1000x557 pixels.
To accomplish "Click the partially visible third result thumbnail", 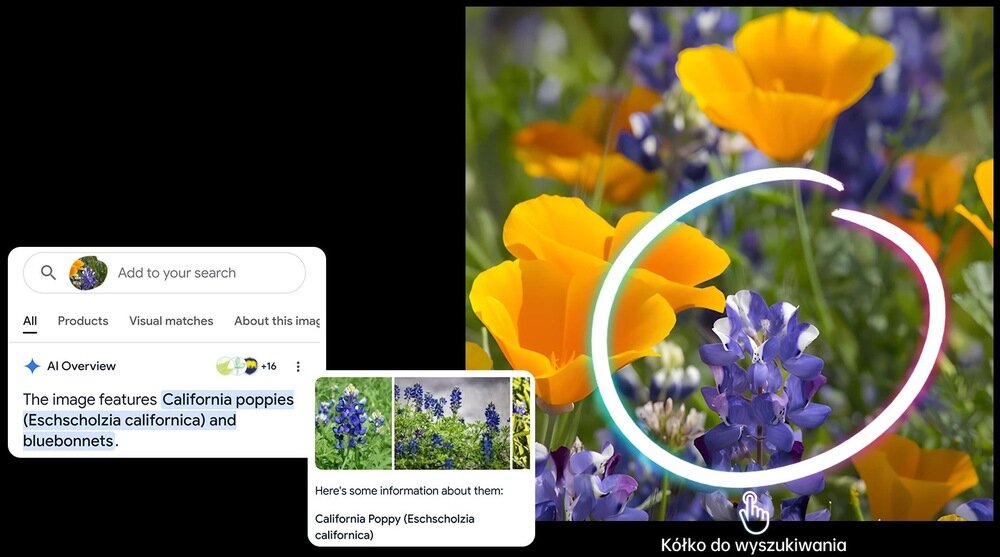I will coord(521,423).
